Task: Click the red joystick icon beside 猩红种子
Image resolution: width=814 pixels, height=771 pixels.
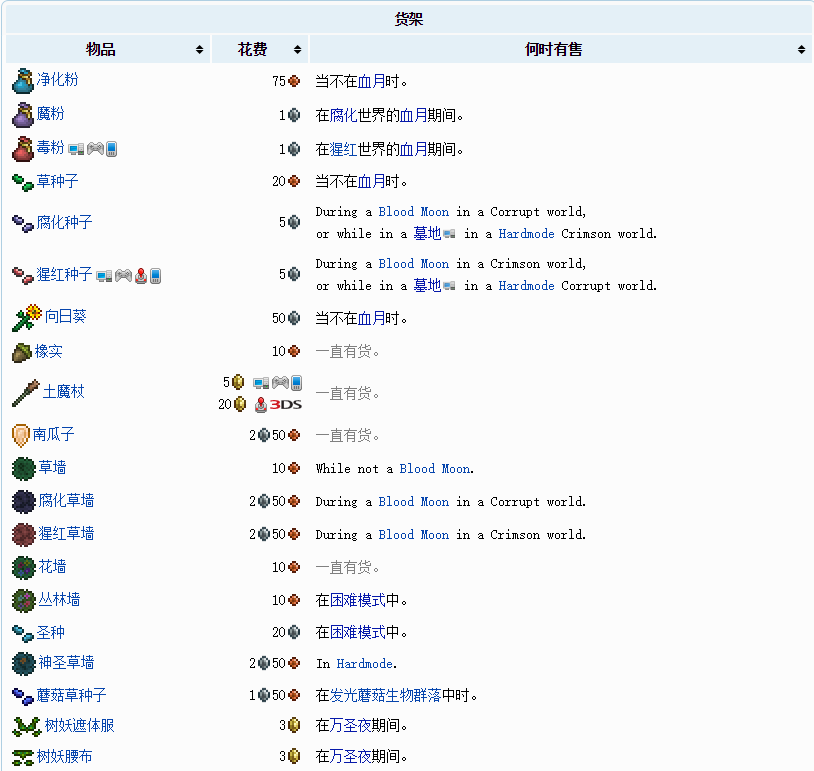Action: click(x=141, y=276)
